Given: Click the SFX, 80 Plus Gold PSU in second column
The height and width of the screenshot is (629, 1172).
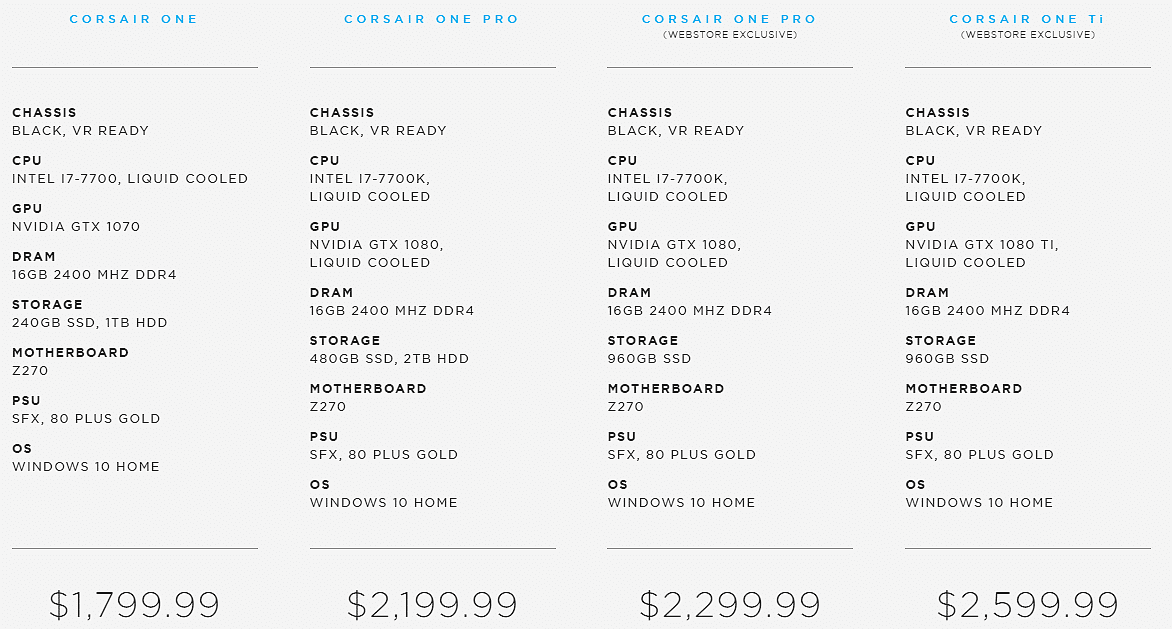Looking at the screenshot, I should click(383, 454).
